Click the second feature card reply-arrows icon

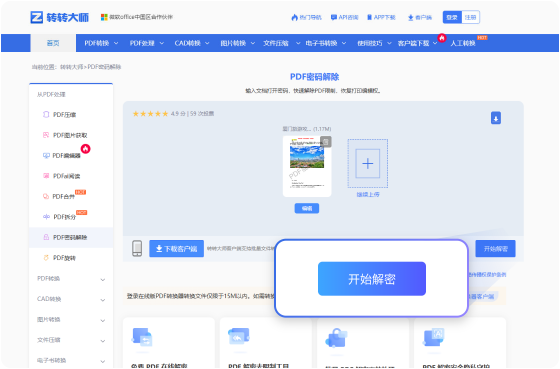click(239, 336)
